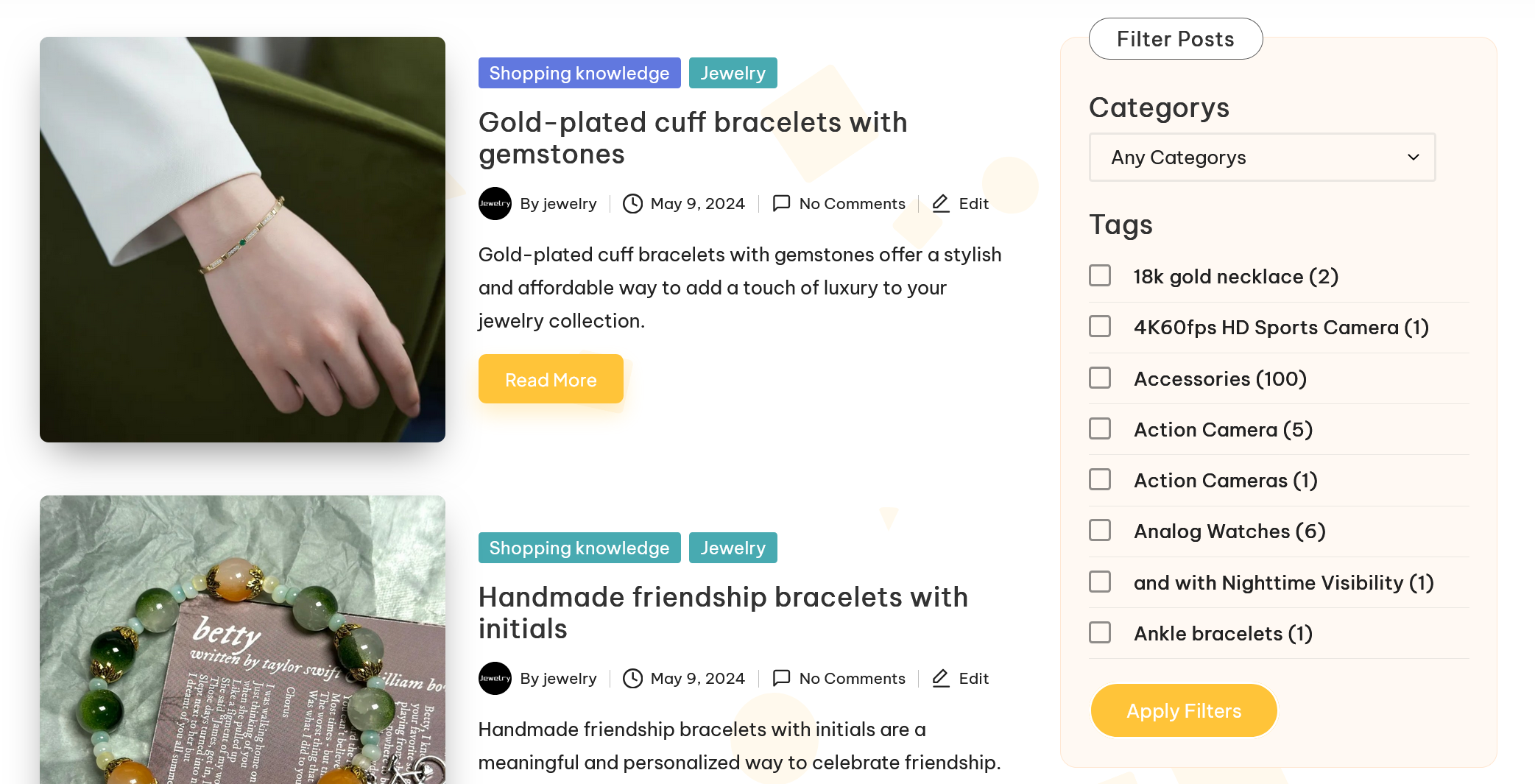Click the author avatar on the friendship bracelets post
Screen dimensions: 1535x784
click(x=495, y=679)
